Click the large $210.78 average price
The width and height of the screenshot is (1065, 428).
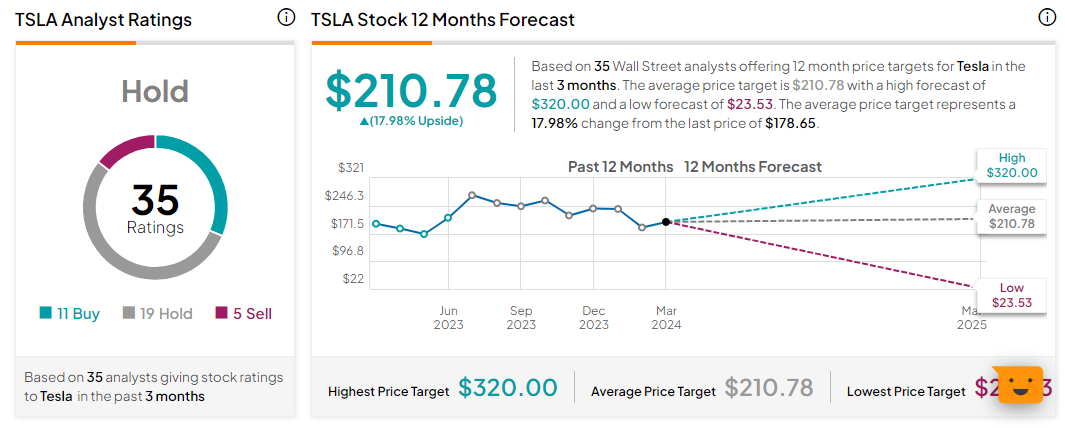pyautogui.click(x=412, y=90)
